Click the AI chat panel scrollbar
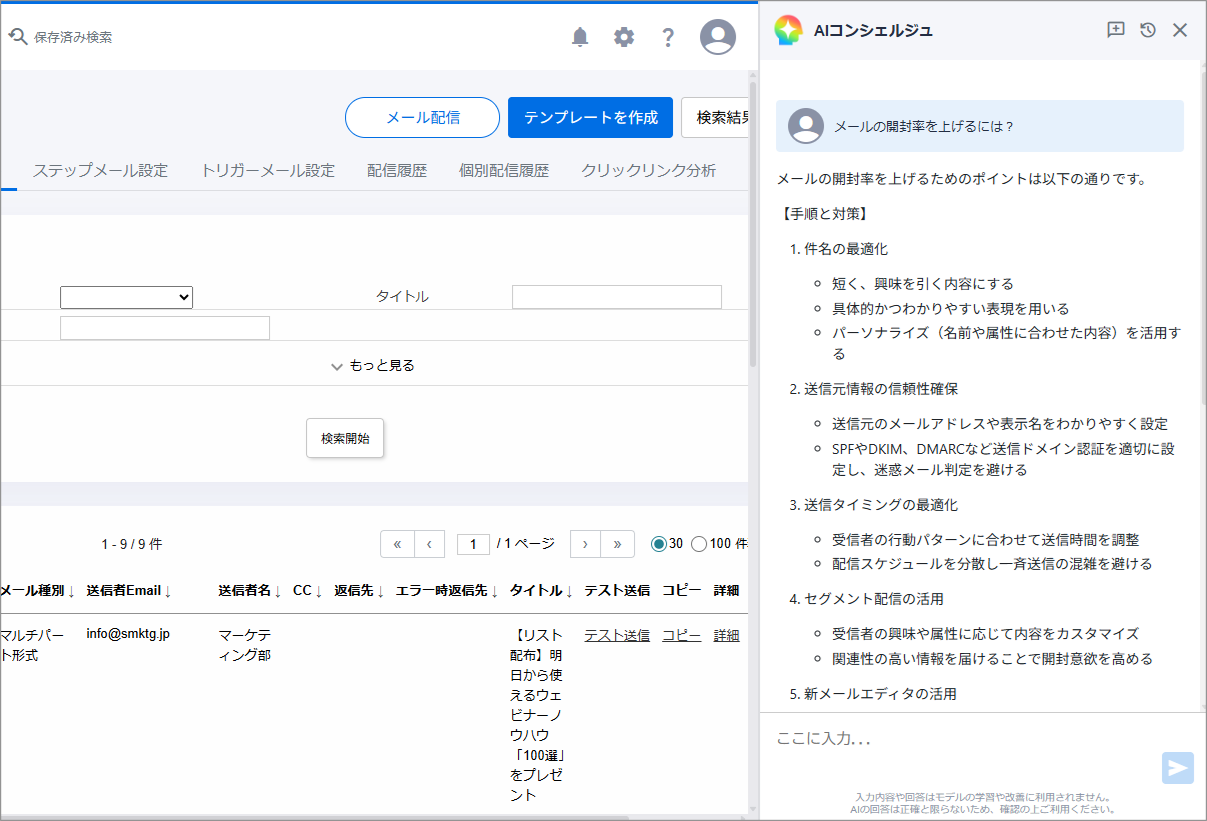Image resolution: width=1207 pixels, height=821 pixels. [x=1203, y=240]
